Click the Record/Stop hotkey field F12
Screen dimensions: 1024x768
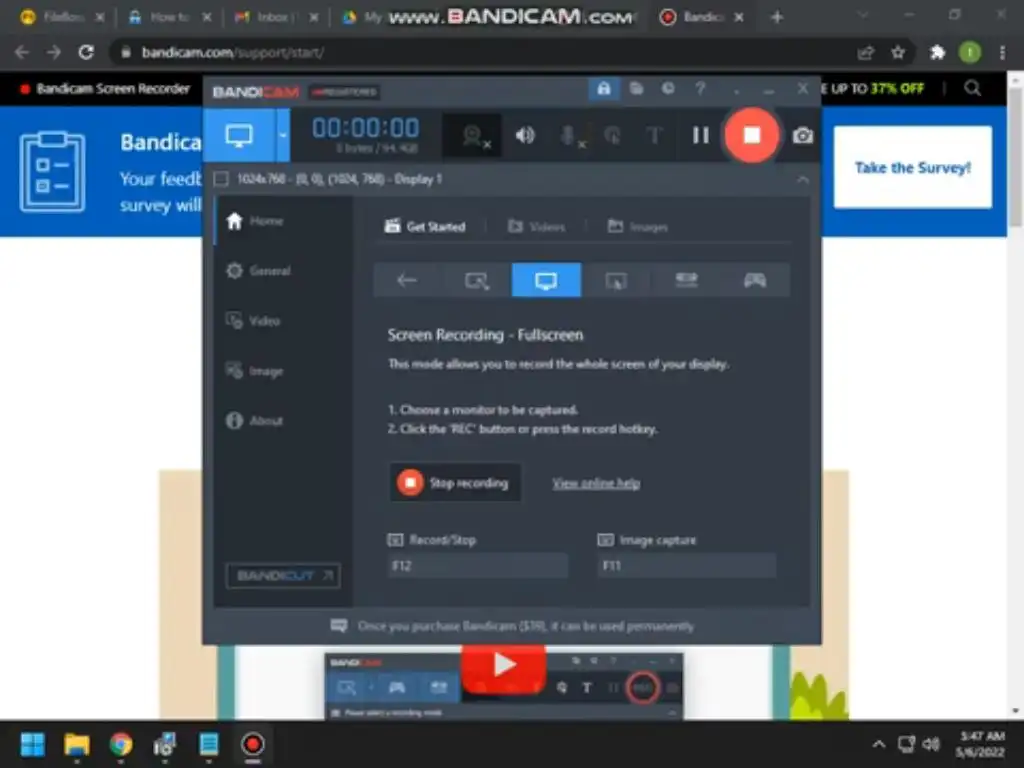point(478,566)
